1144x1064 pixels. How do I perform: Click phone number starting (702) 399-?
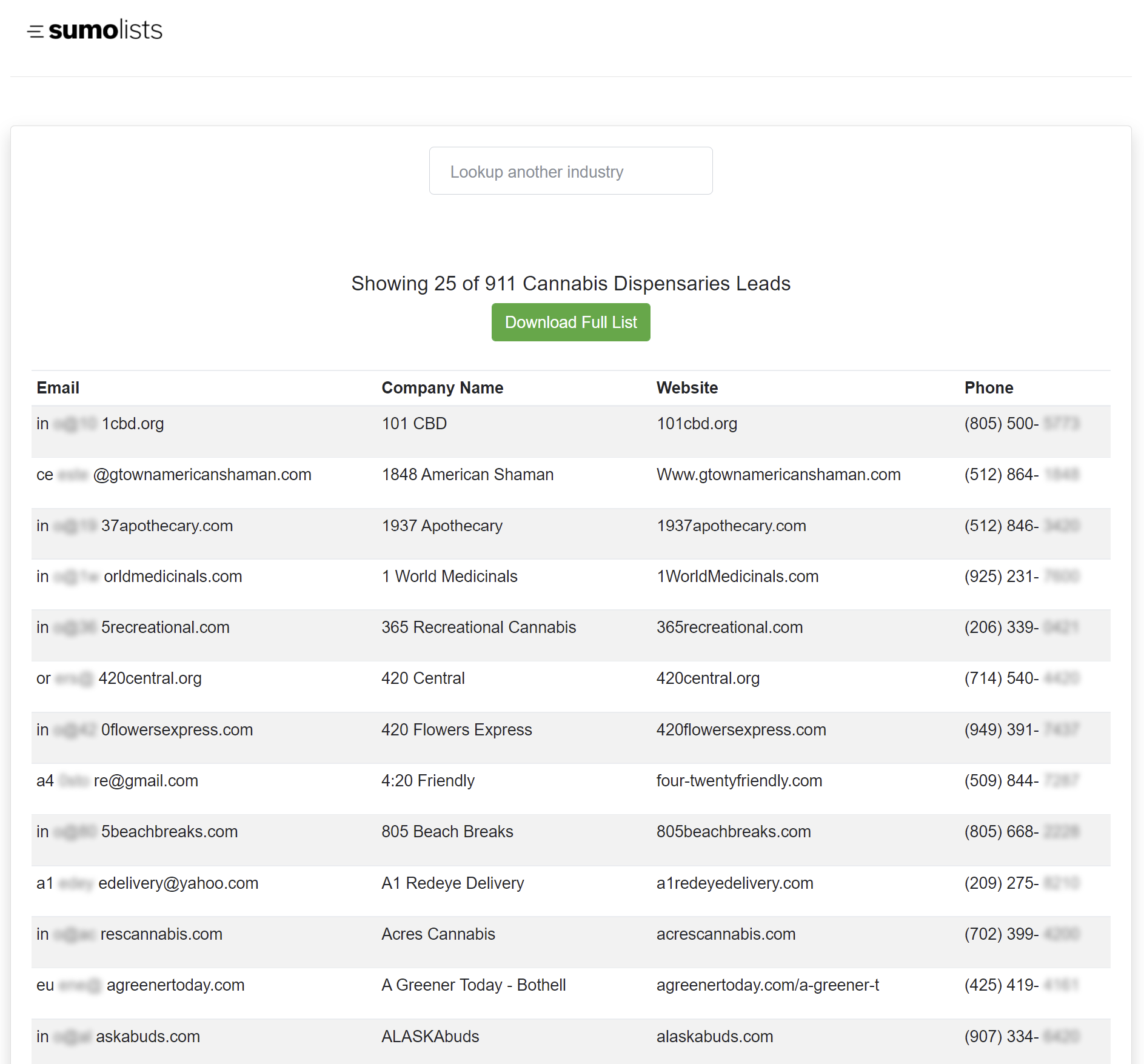(x=1022, y=934)
